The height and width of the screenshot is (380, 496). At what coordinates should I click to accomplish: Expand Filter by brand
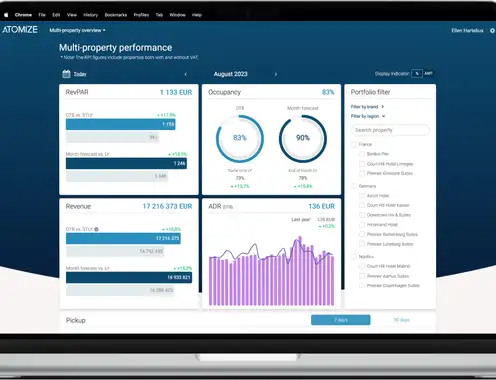coord(367,107)
